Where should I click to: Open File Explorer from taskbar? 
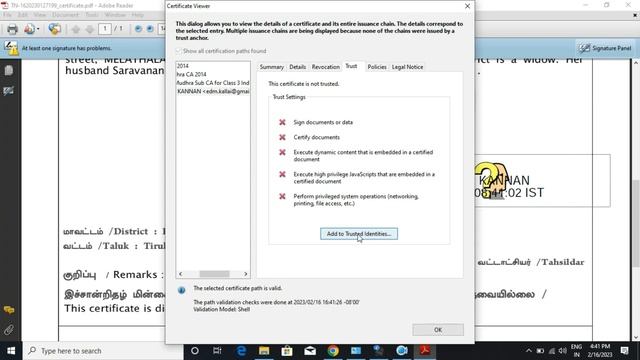click(264, 351)
